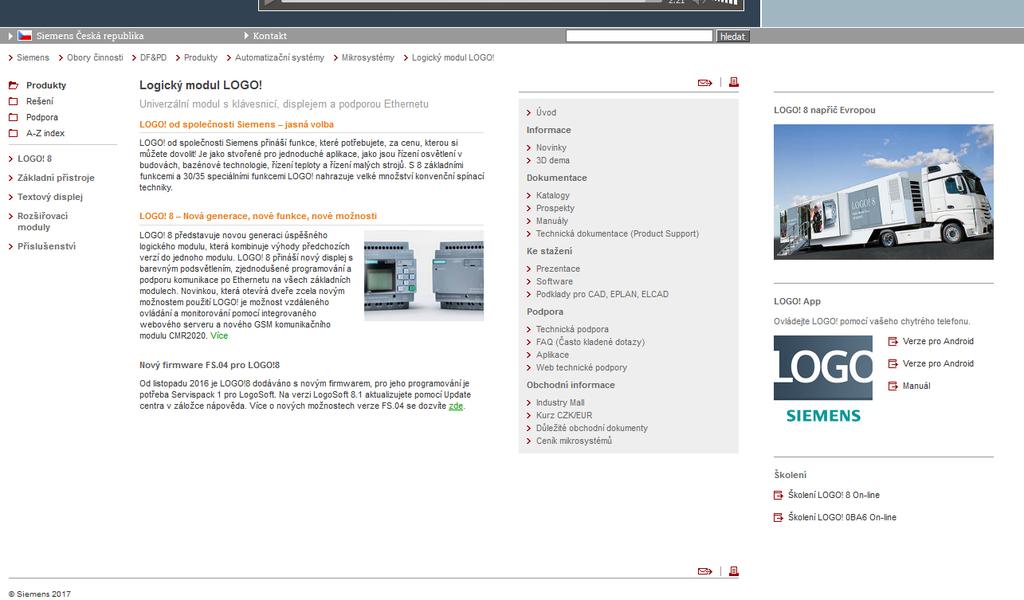This screenshot has width=1024, height=600.
Task: Open Příslušenství in the left navigation
Action: click(x=46, y=246)
